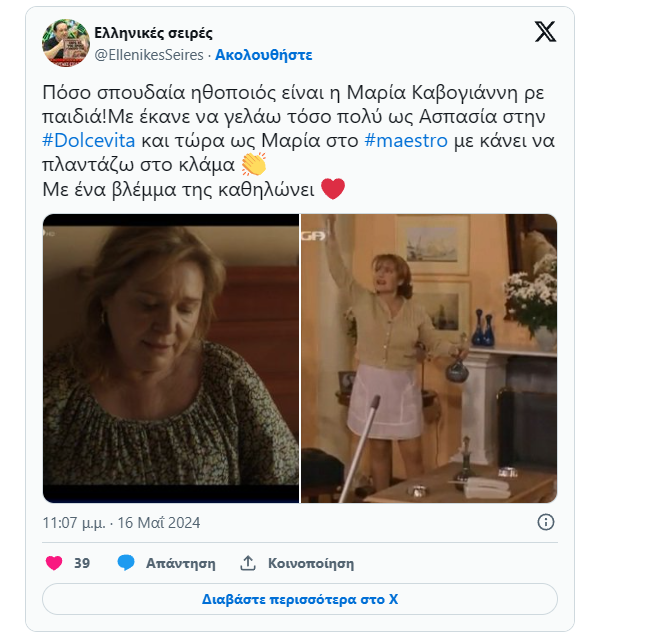646x638 pixels.
Task: Click Διαβάστε περισσότερα στο X button
Action: pos(300,599)
